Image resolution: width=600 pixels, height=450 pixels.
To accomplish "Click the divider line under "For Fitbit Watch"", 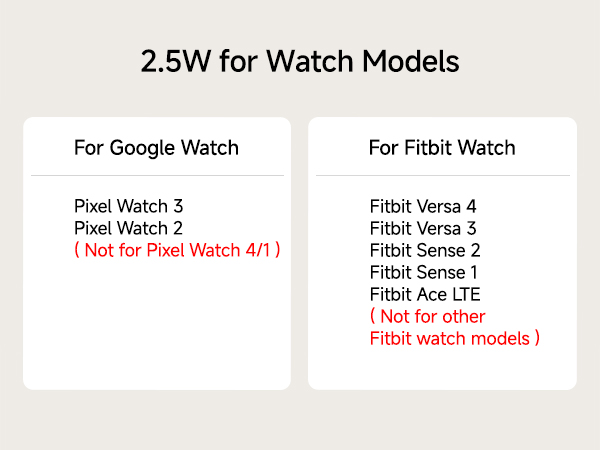I will [x=442, y=176].
